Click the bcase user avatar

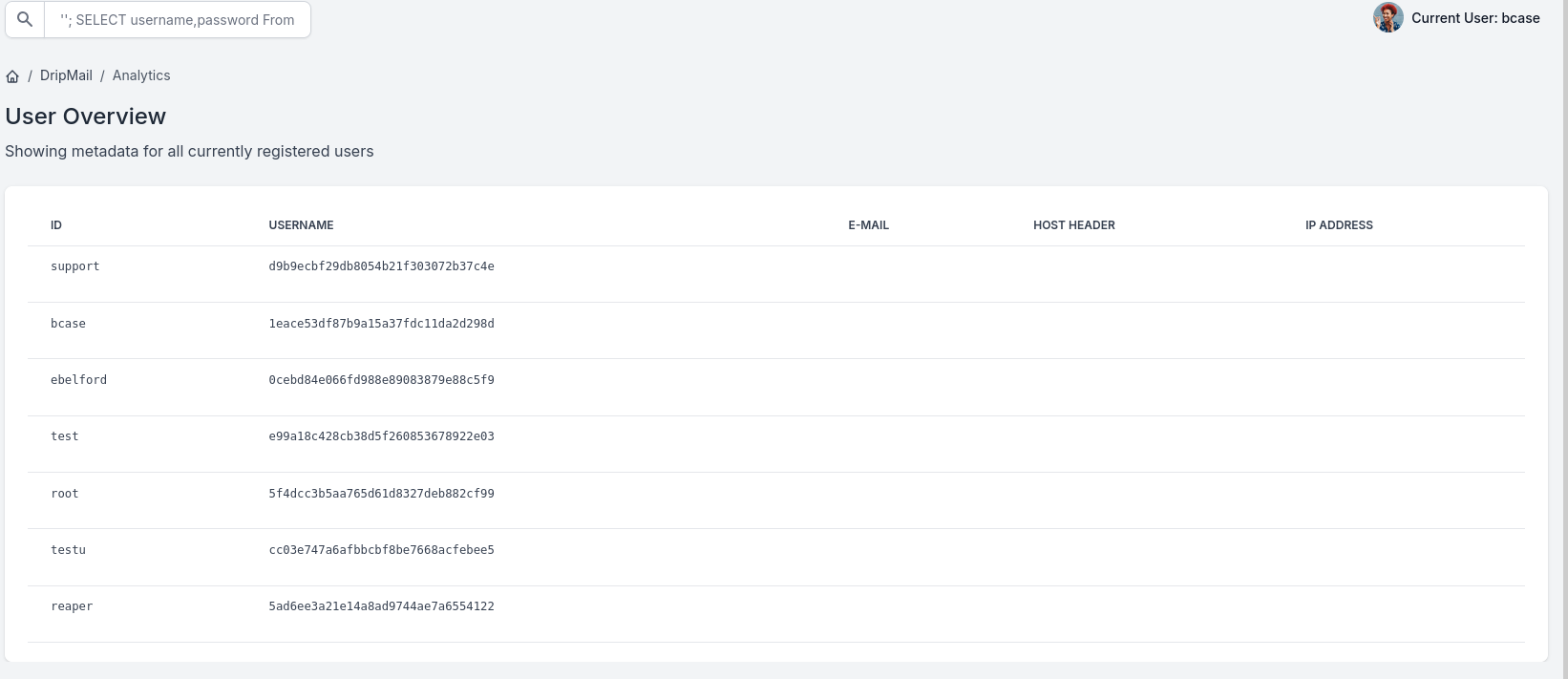(1388, 18)
